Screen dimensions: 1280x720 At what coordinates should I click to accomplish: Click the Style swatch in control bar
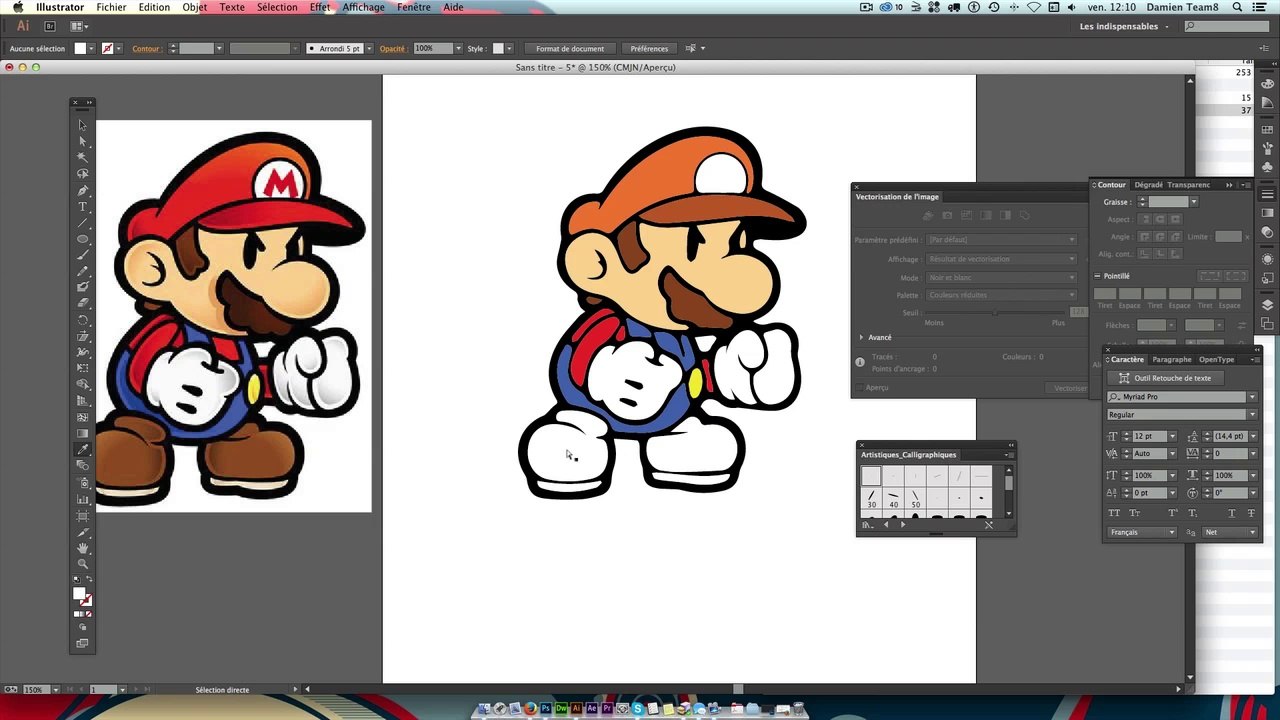499,48
